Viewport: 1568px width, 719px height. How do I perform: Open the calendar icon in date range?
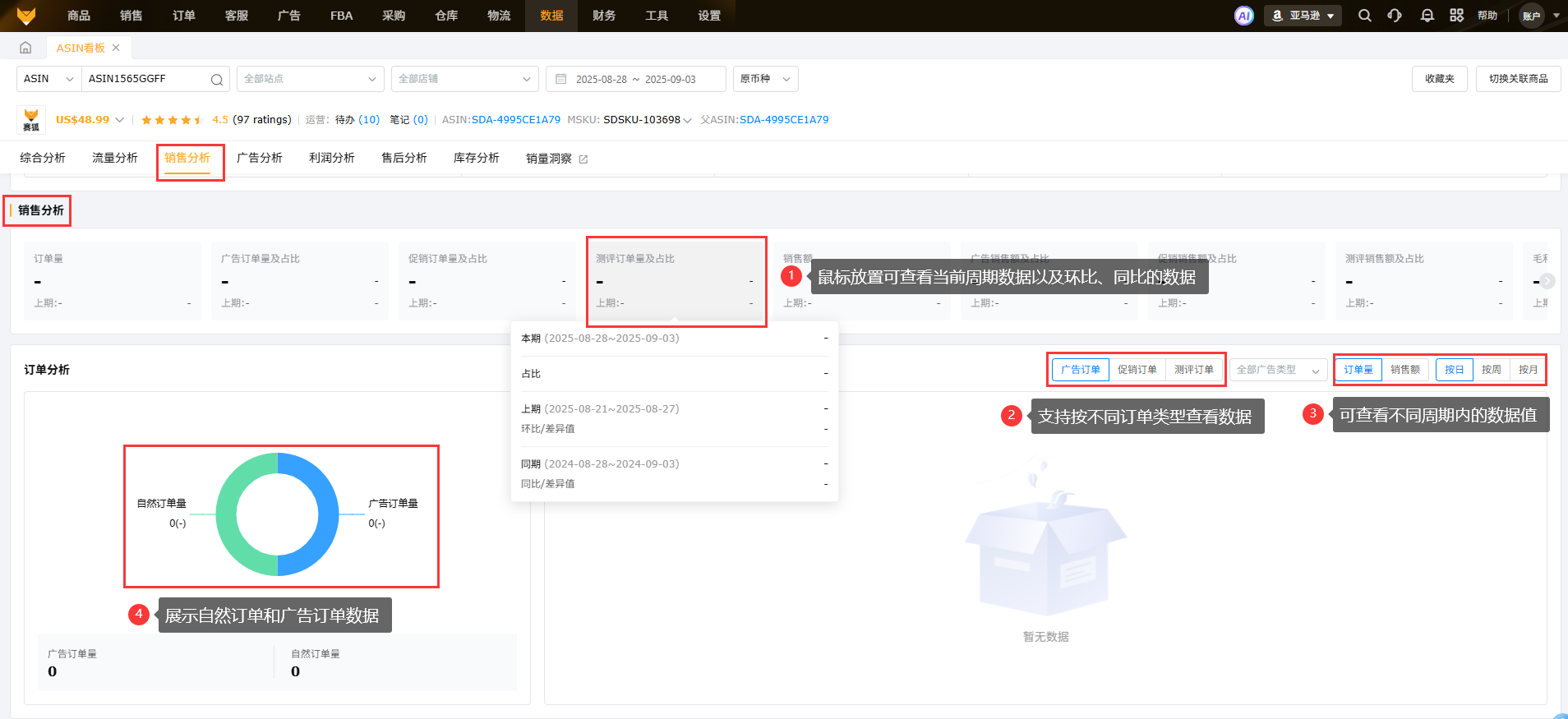click(561, 80)
